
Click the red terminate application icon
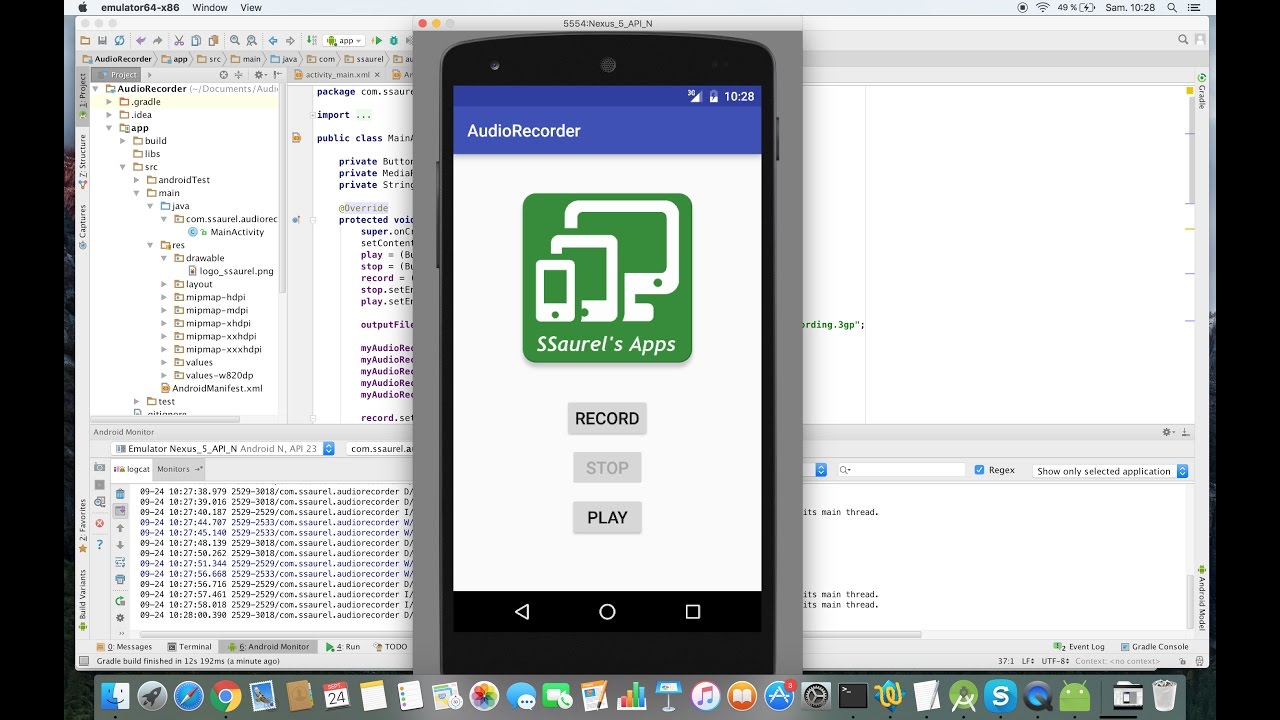click(99, 523)
